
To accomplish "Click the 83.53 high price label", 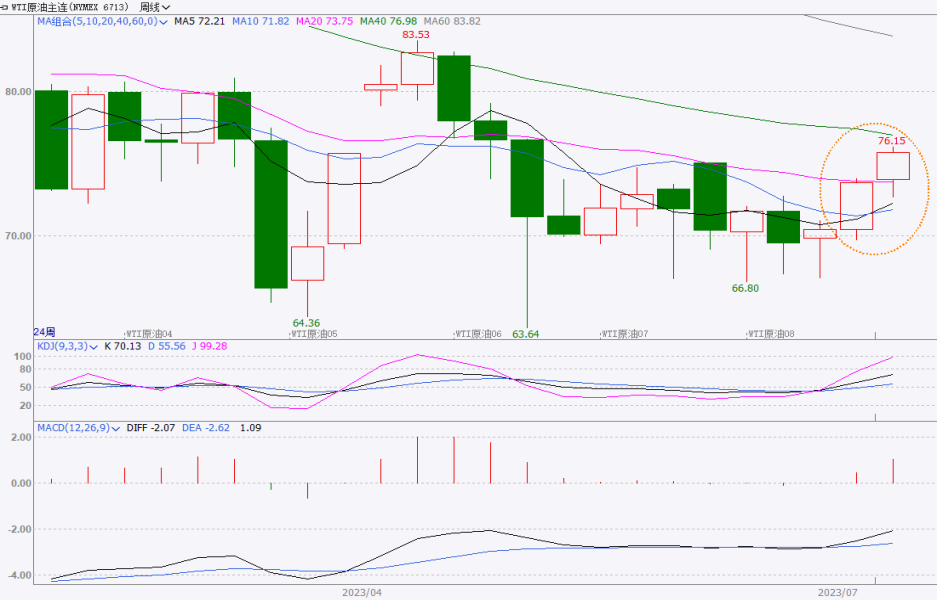I will coord(416,35).
